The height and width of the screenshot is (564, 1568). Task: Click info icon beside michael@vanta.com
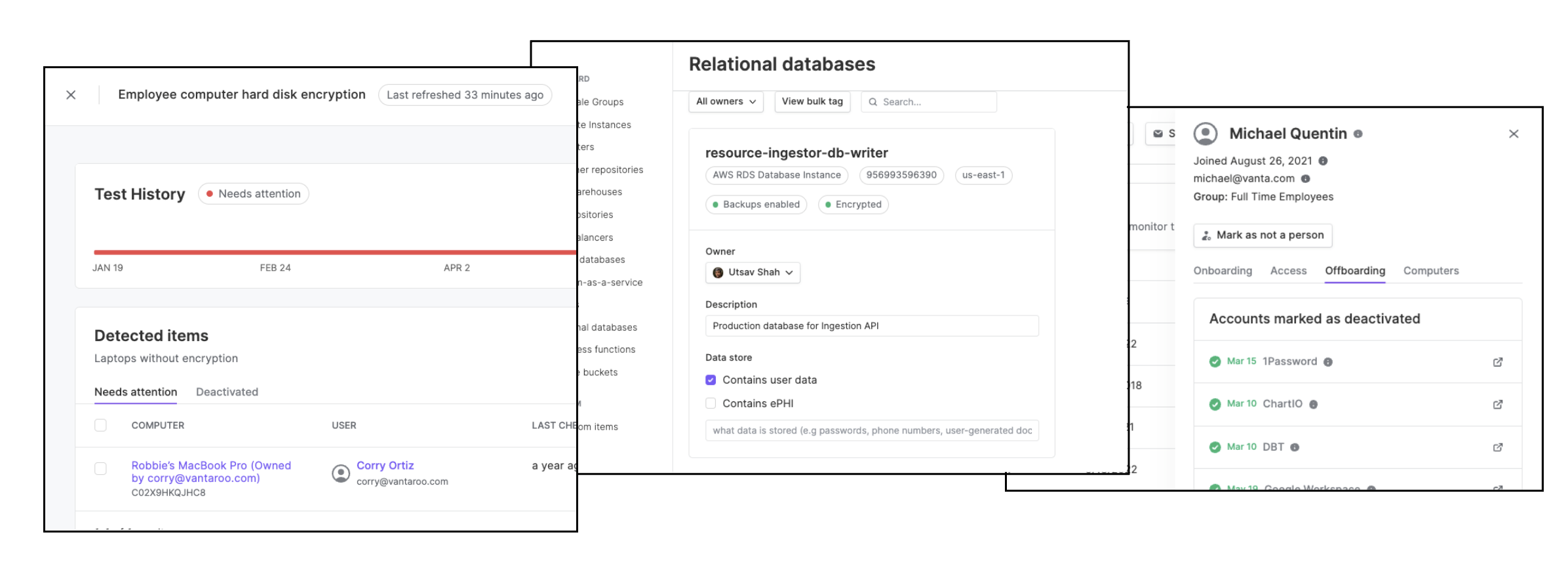tap(1305, 178)
